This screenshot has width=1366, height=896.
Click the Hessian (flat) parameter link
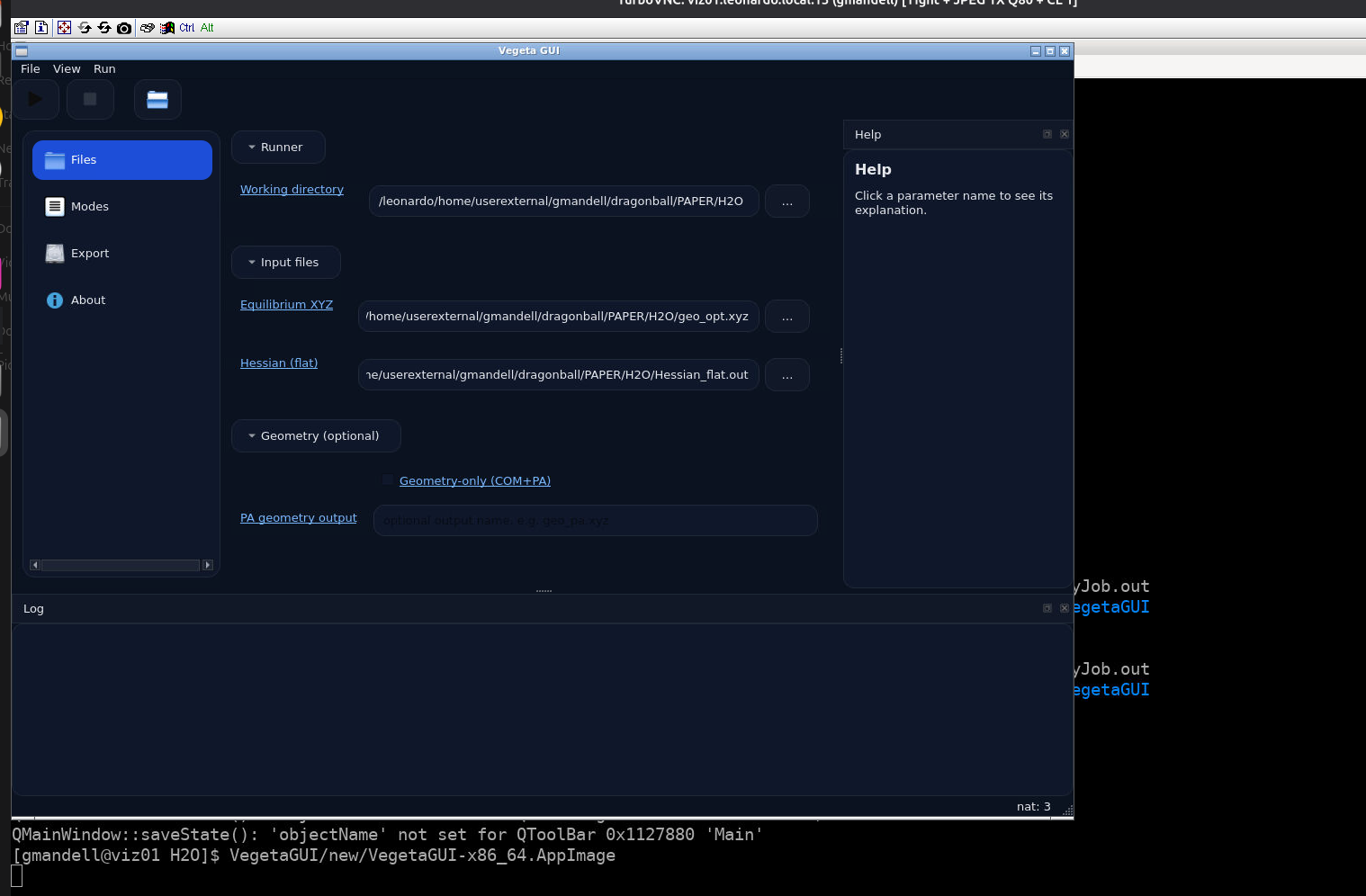click(279, 363)
